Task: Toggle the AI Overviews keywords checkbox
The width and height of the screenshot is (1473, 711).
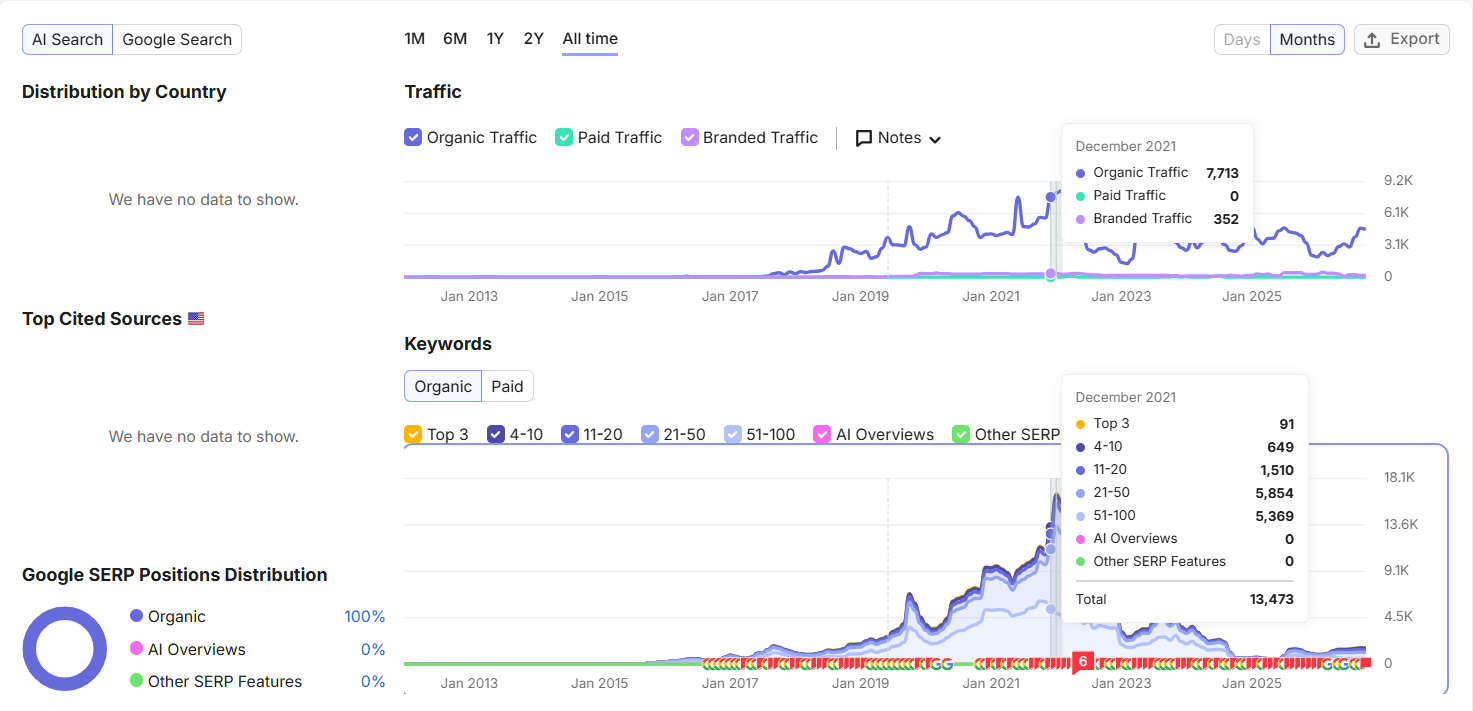Action: [822, 434]
